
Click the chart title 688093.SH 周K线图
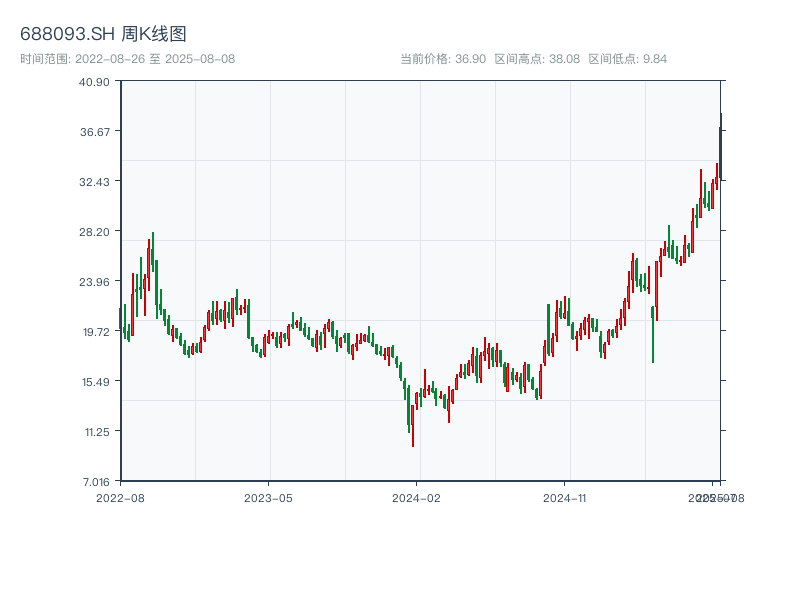coord(103,34)
